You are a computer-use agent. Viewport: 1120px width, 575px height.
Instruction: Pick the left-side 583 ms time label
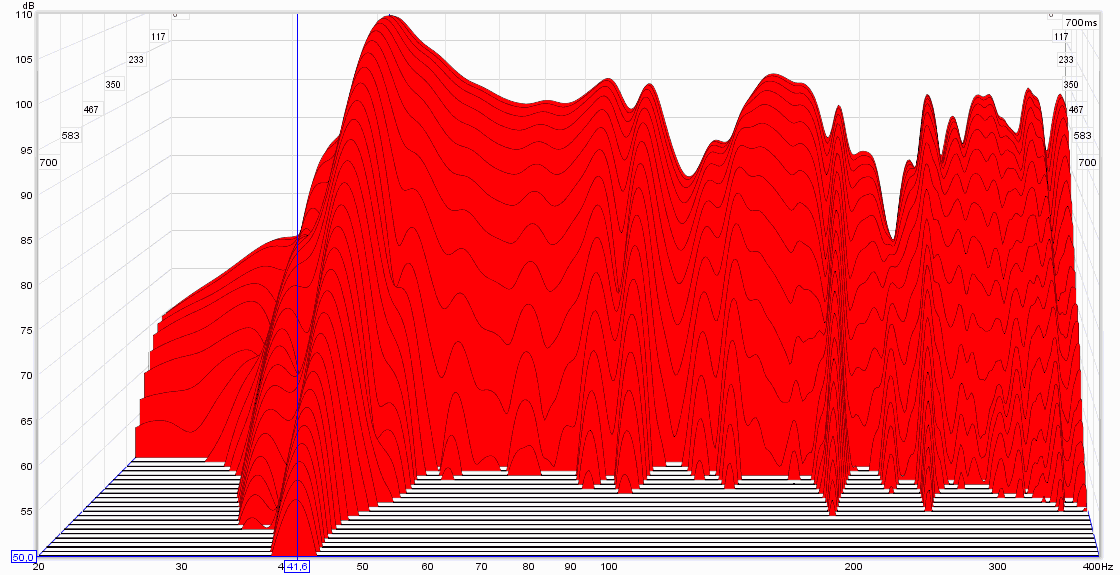tap(69, 135)
